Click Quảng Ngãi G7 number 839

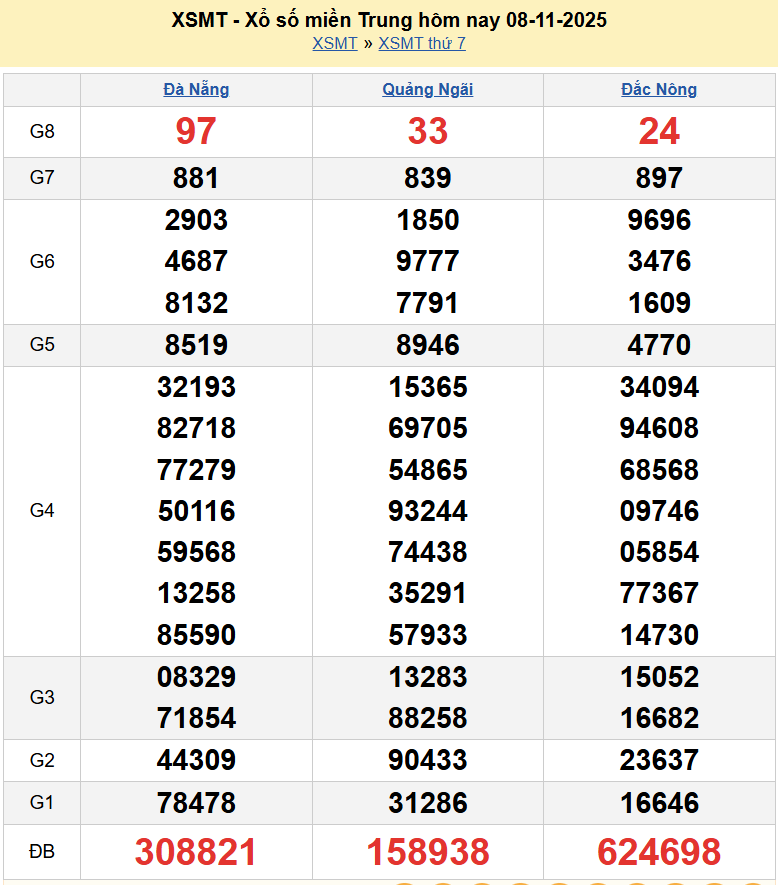427,178
